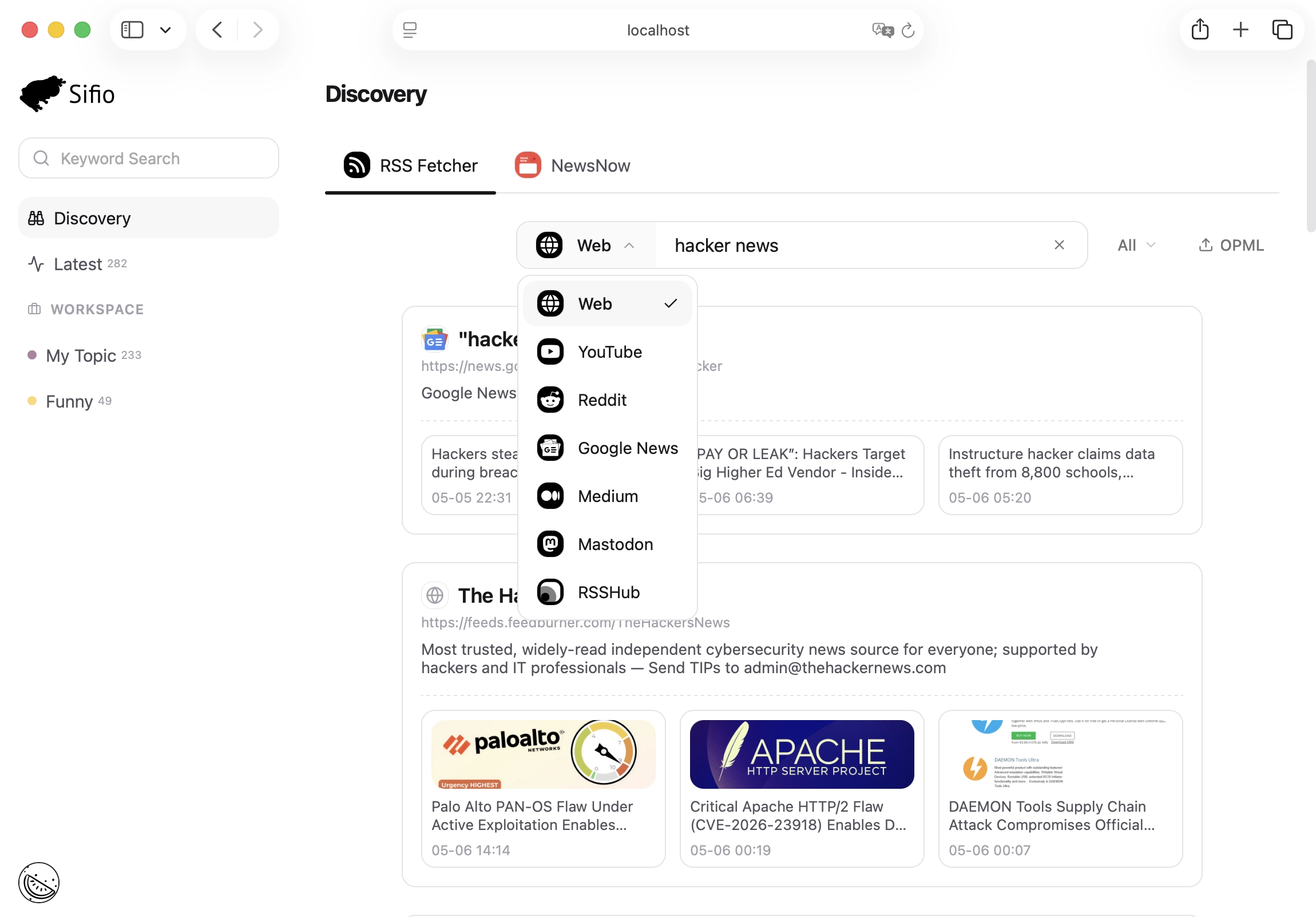Click the RSS Fetcher feed icon
The height and width of the screenshot is (917, 1316).
tap(356, 165)
